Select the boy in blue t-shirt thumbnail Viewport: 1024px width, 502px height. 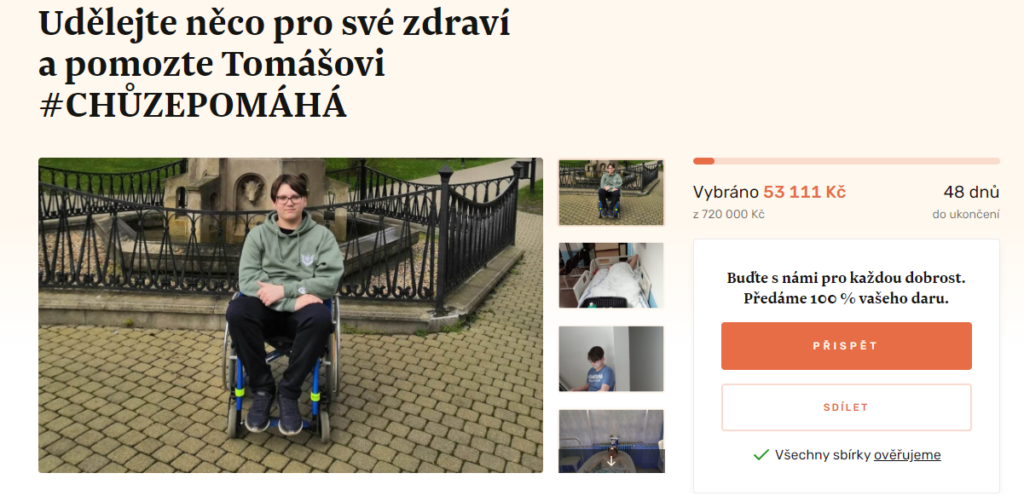[611, 358]
